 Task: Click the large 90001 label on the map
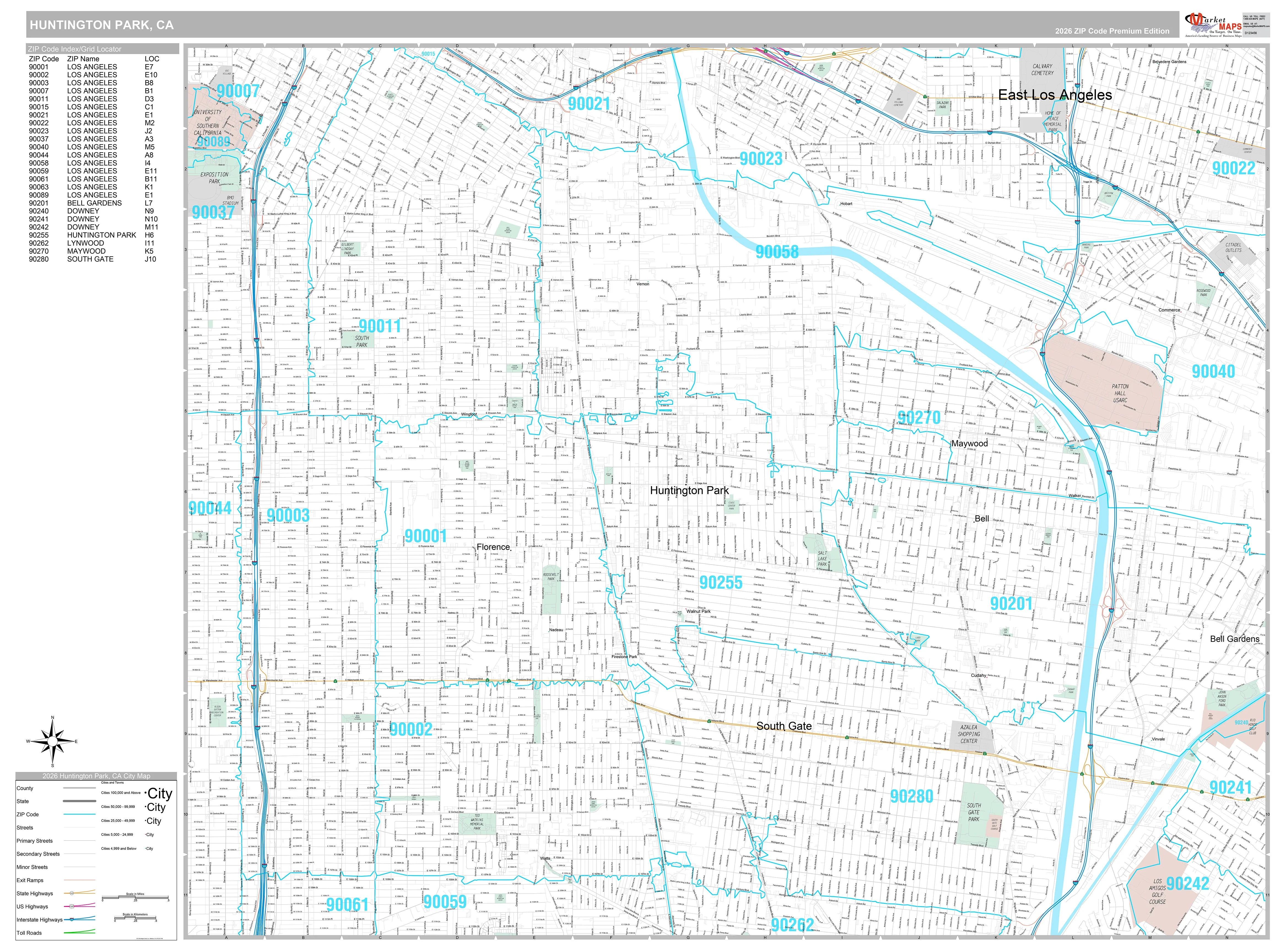[x=425, y=536]
